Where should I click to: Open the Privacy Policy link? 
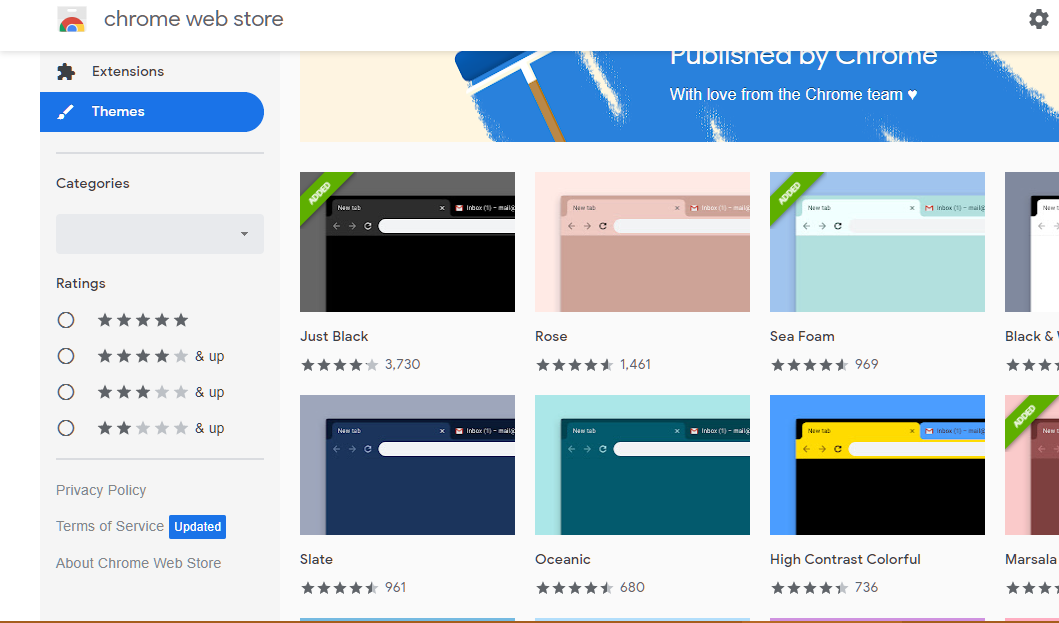101,490
